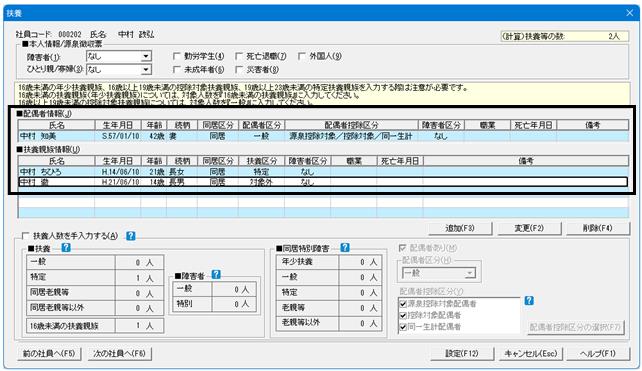
Task: Toggle 勤労学生(4) checkbox
Action: click(x=177, y=56)
